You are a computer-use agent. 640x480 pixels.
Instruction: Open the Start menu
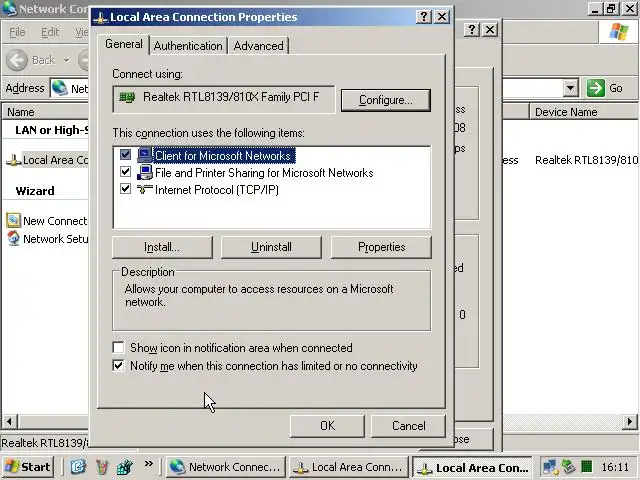point(28,467)
